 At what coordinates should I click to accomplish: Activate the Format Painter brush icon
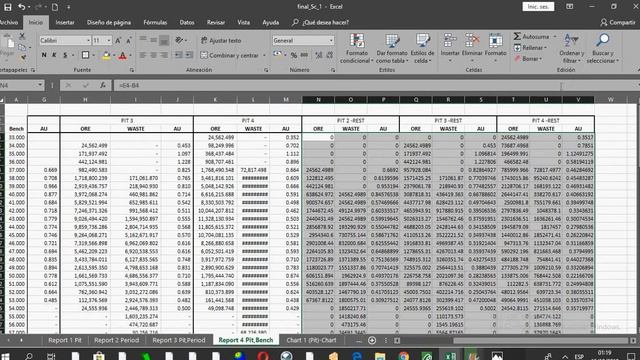pyautogui.click(x=23, y=58)
